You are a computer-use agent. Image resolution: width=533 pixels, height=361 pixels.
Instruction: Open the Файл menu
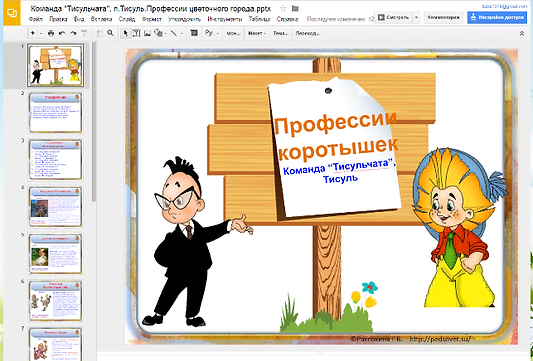click(x=36, y=19)
